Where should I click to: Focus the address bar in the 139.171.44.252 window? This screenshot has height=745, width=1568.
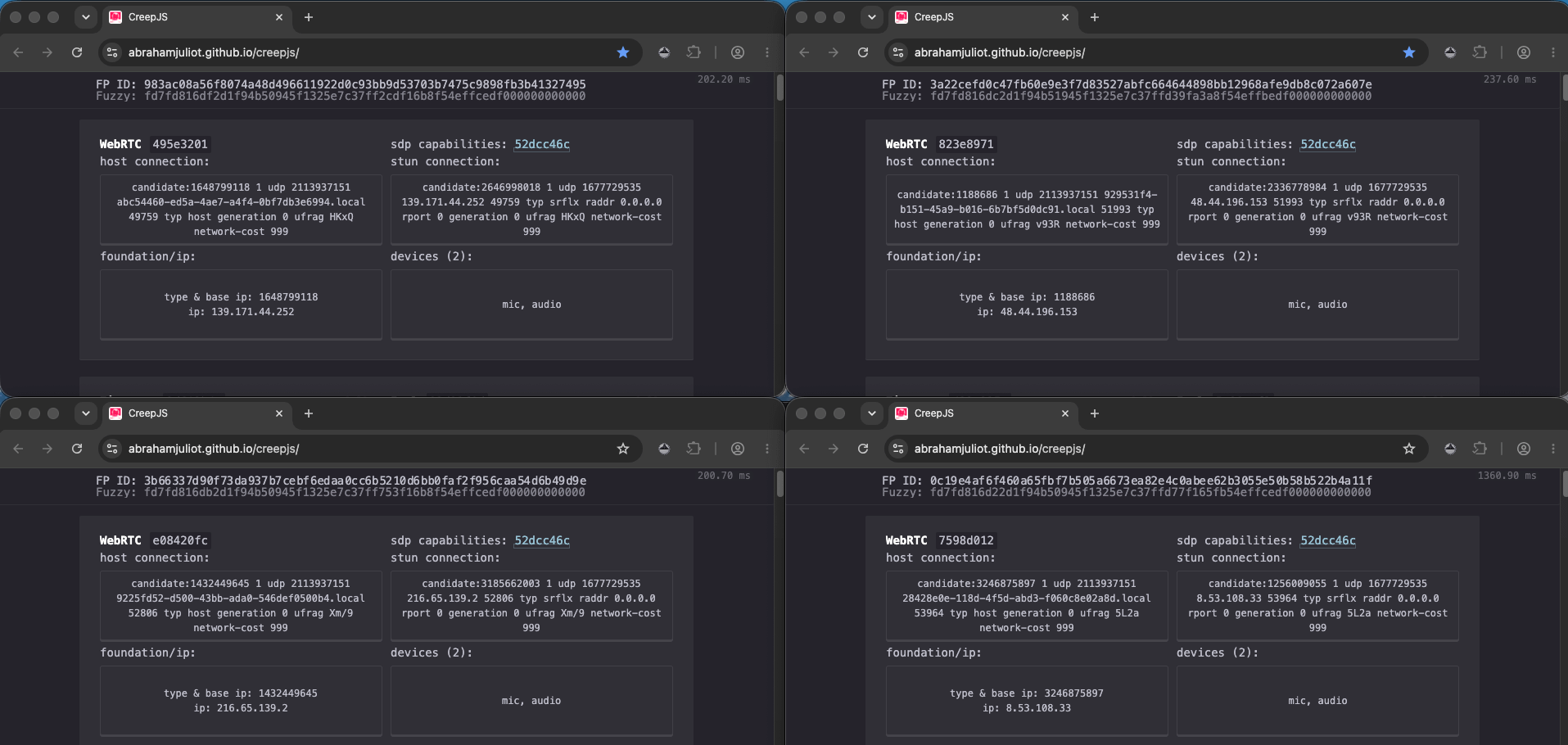click(368, 52)
